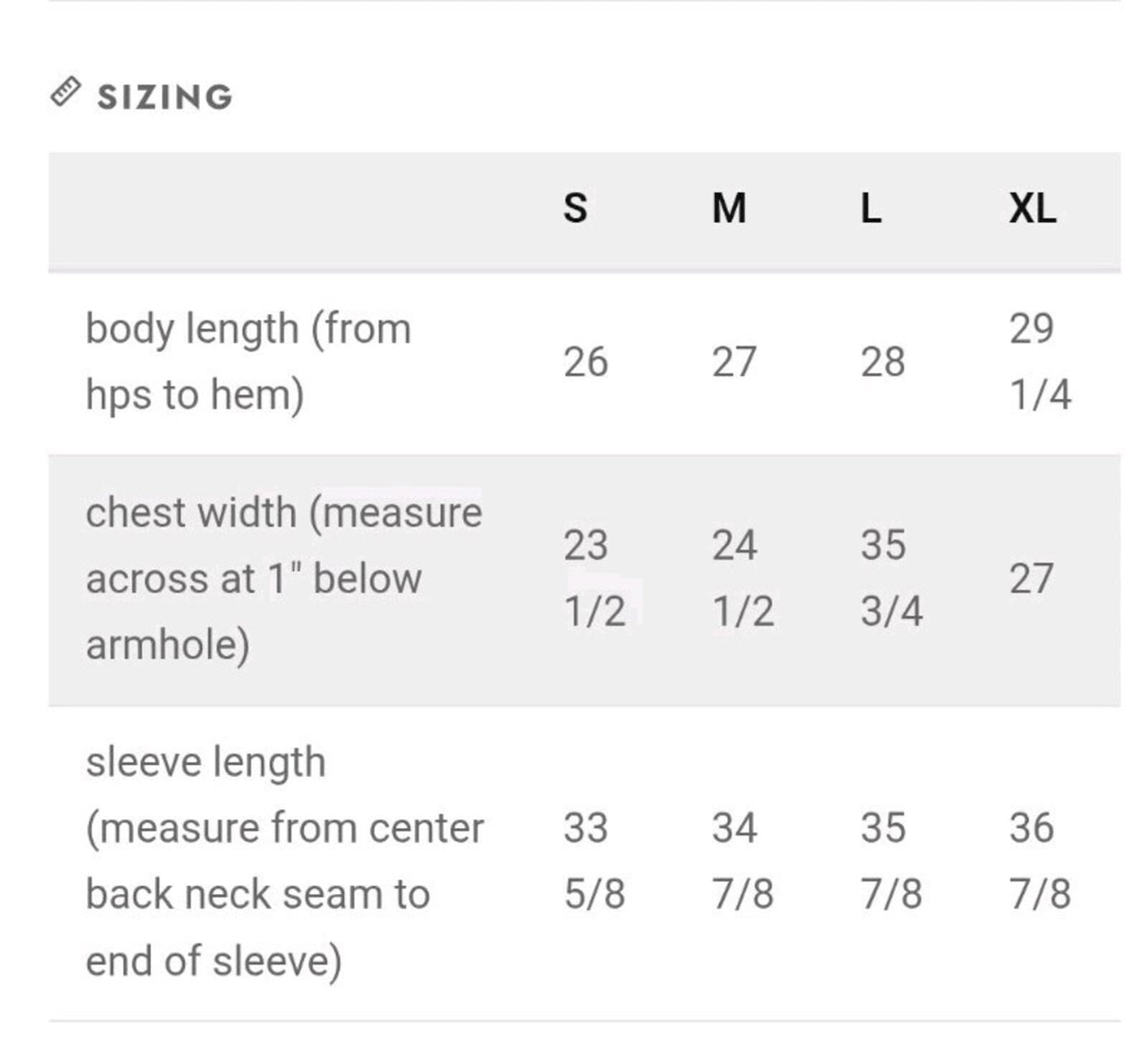The image size is (1148, 1048).
Task: Click body length 29 1/4 for XL
Action: (x=1040, y=362)
